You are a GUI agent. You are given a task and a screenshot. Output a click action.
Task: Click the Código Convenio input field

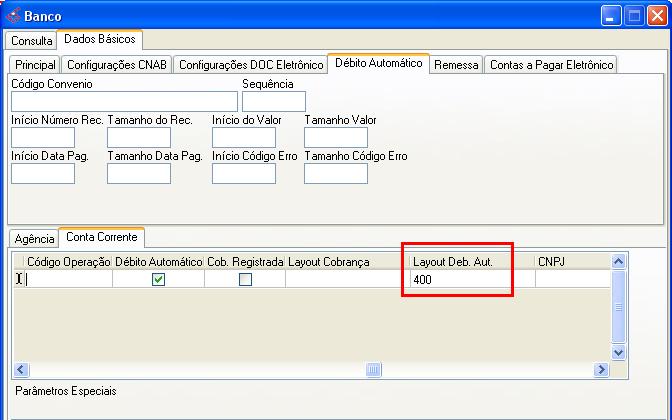tap(124, 101)
